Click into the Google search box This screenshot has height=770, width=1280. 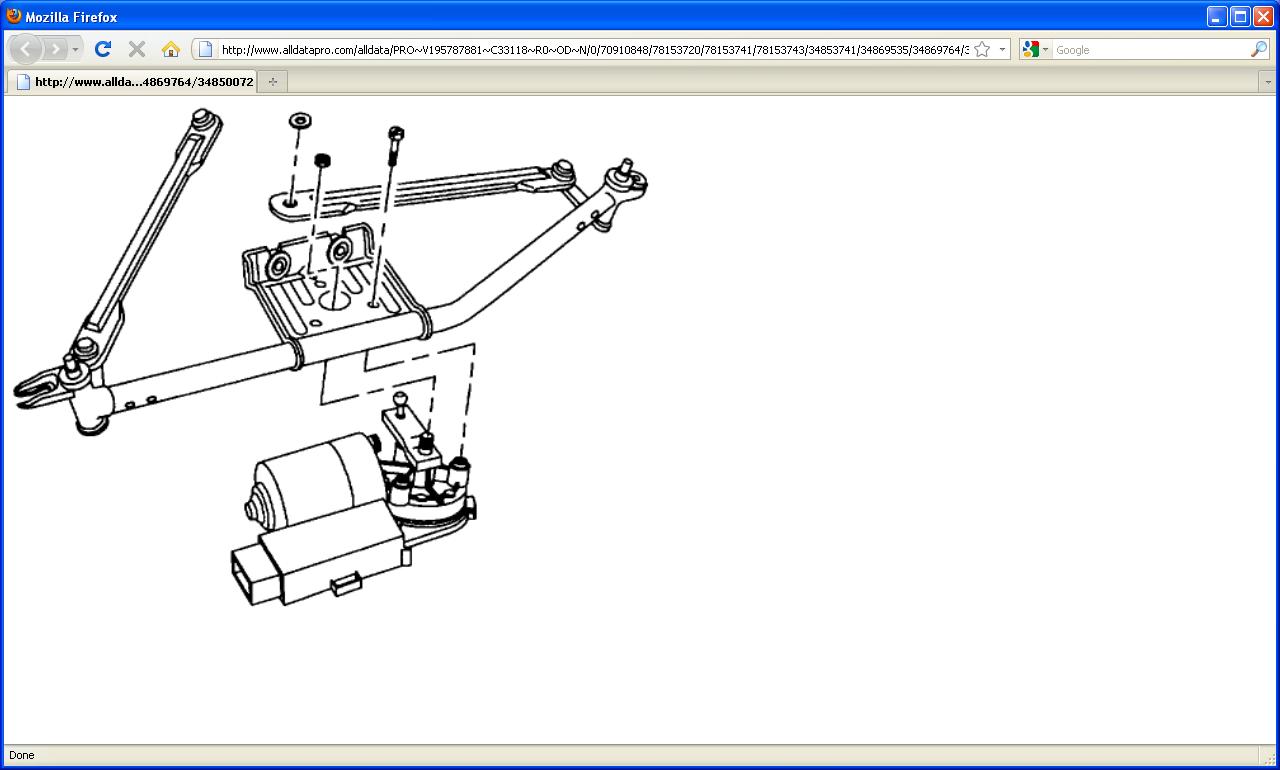pyautogui.click(x=1150, y=49)
